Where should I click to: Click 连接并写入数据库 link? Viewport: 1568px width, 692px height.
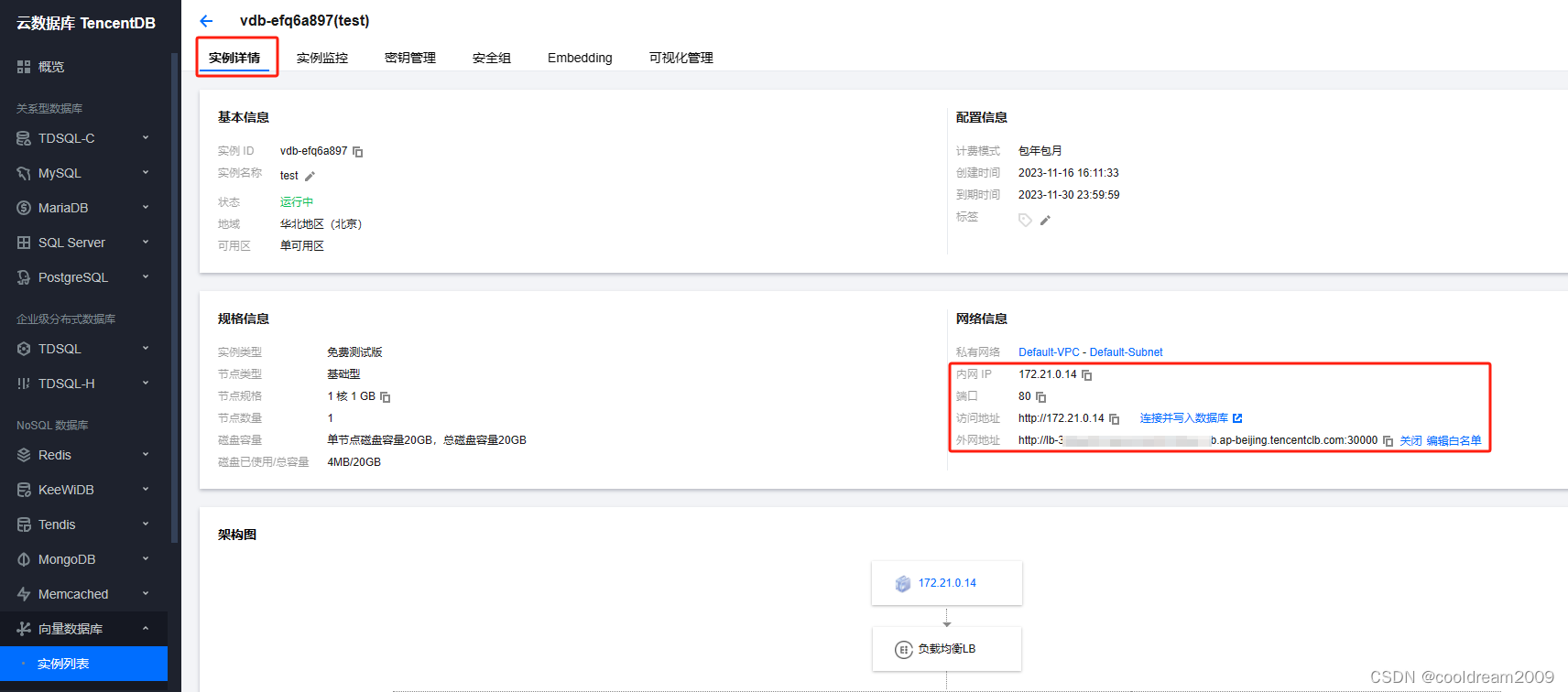[1191, 418]
